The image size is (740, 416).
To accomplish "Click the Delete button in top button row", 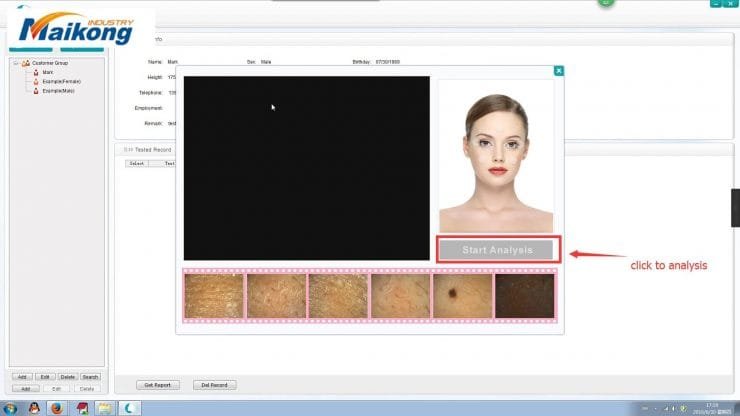I will click(x=67, y=377).
